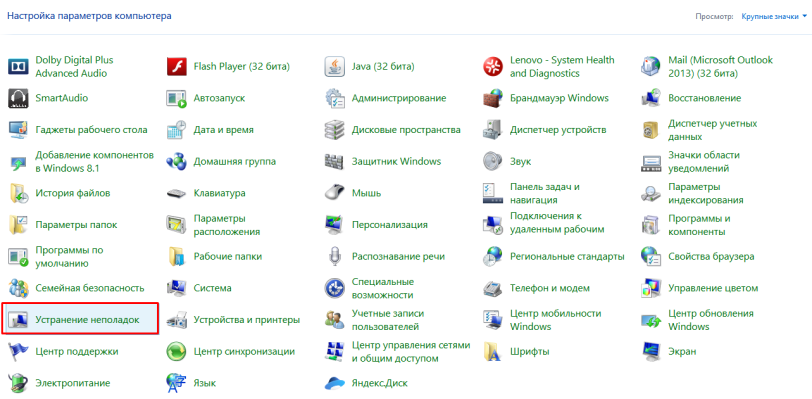
Task: Click 'Региональные стандарты' link
Action: pos(567,256)
